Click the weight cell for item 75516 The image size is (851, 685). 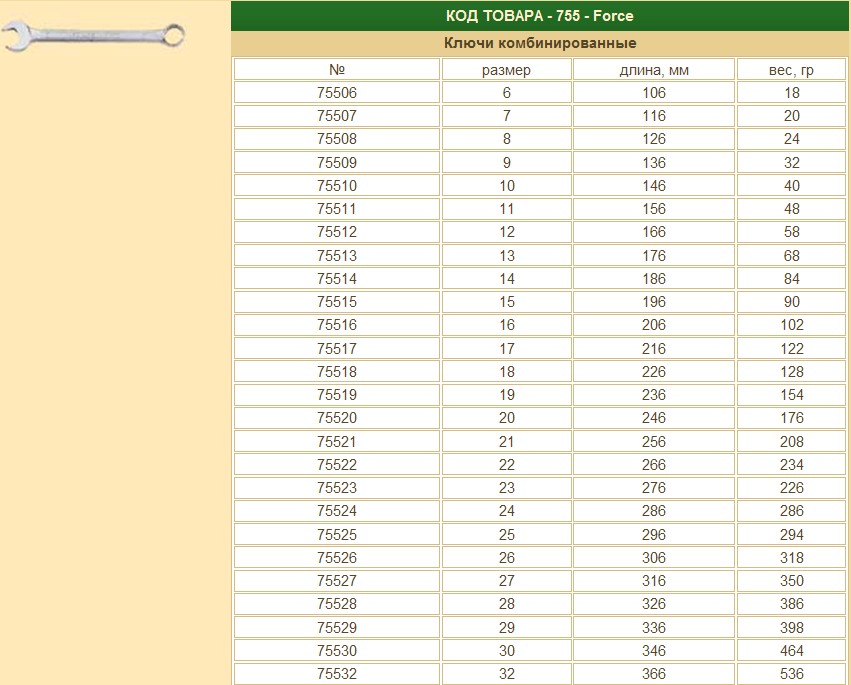pyautogui.click(x=791, y=325)
